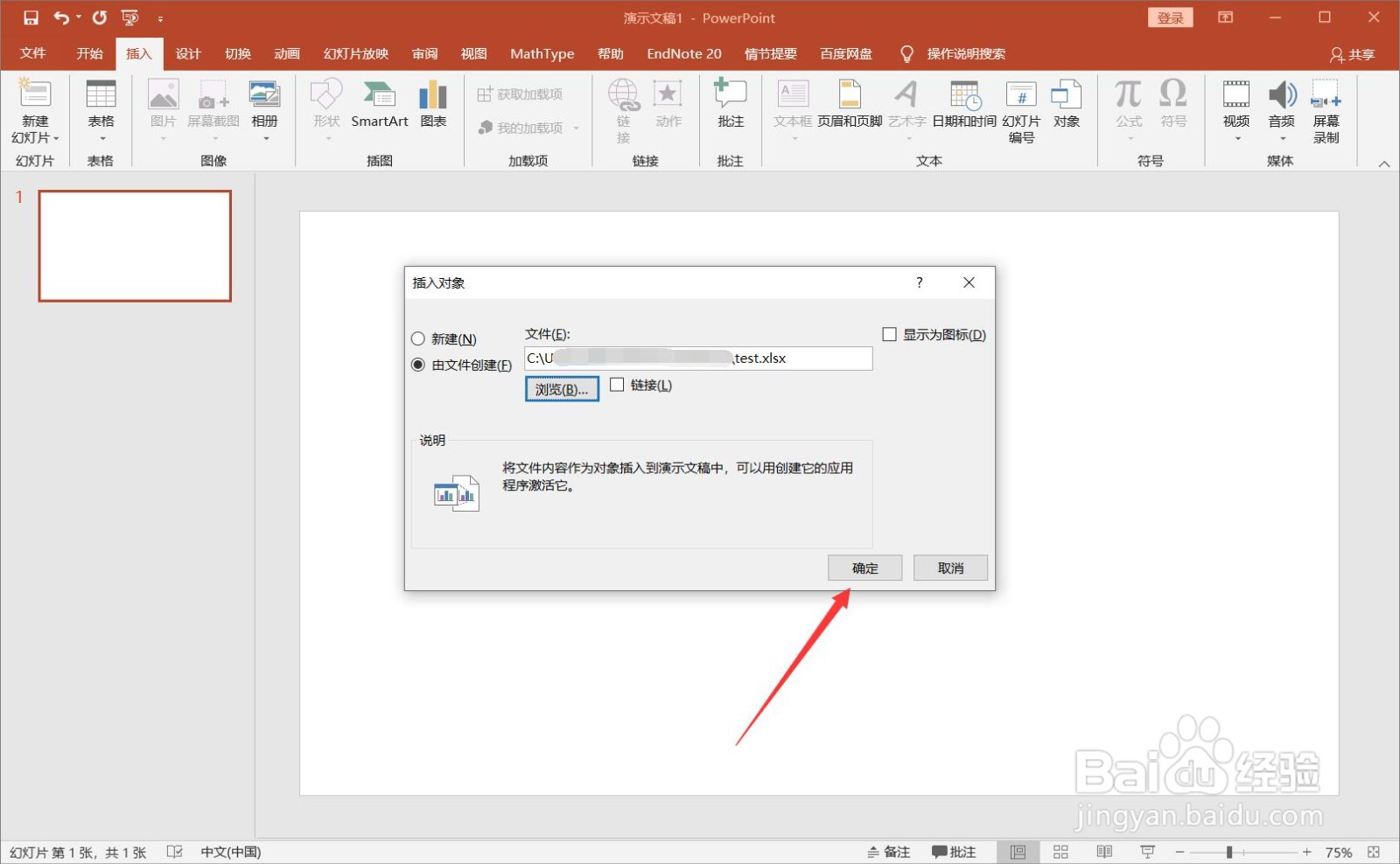Cancel dialog with 取消 button
The width and height of the screenshot is (1400, 864).
951,568
